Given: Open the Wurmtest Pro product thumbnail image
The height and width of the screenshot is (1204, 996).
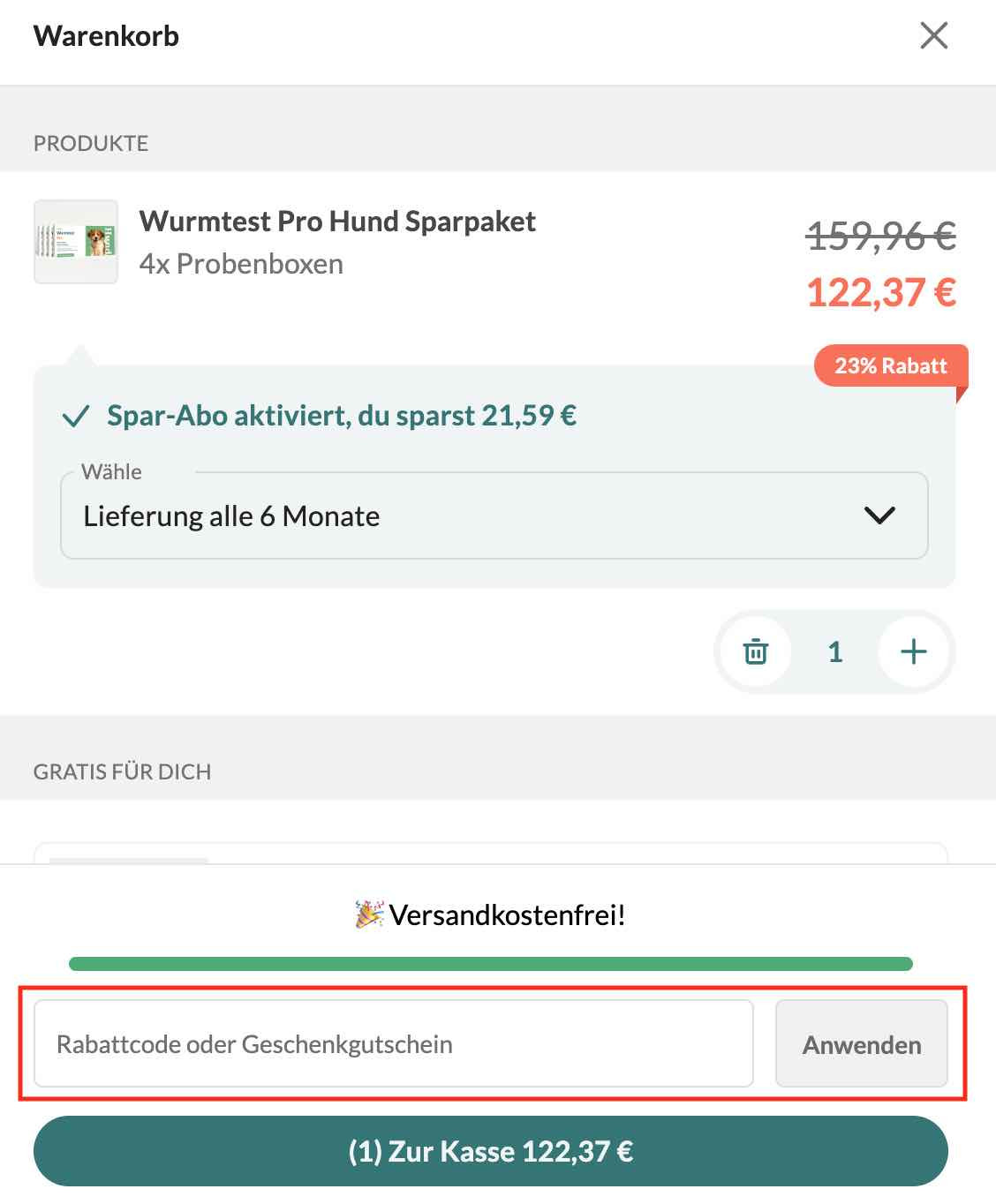Looking at the screenshot, I should (75, 242).
